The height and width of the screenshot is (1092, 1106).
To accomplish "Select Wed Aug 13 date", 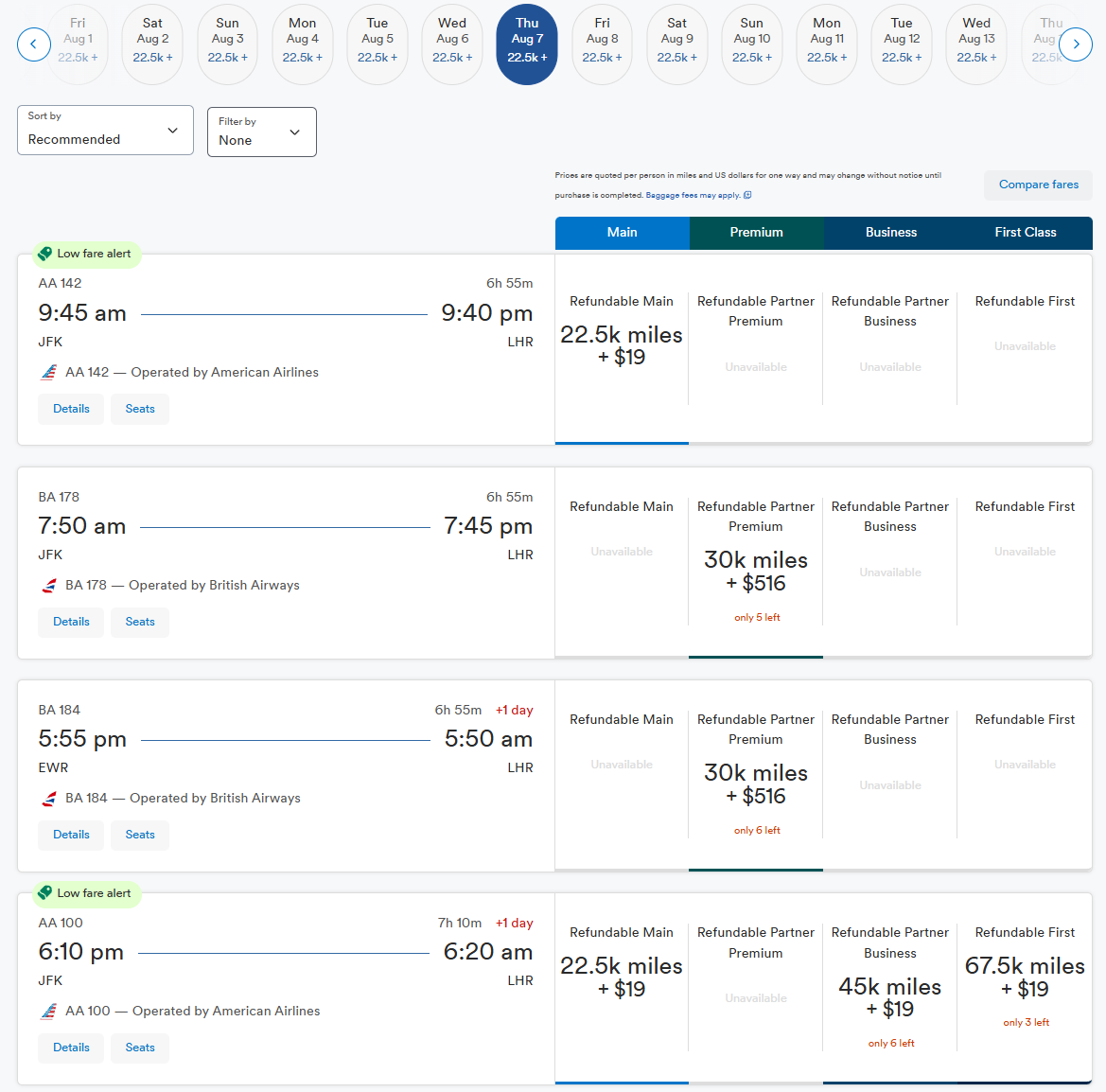I will (976, 44).
